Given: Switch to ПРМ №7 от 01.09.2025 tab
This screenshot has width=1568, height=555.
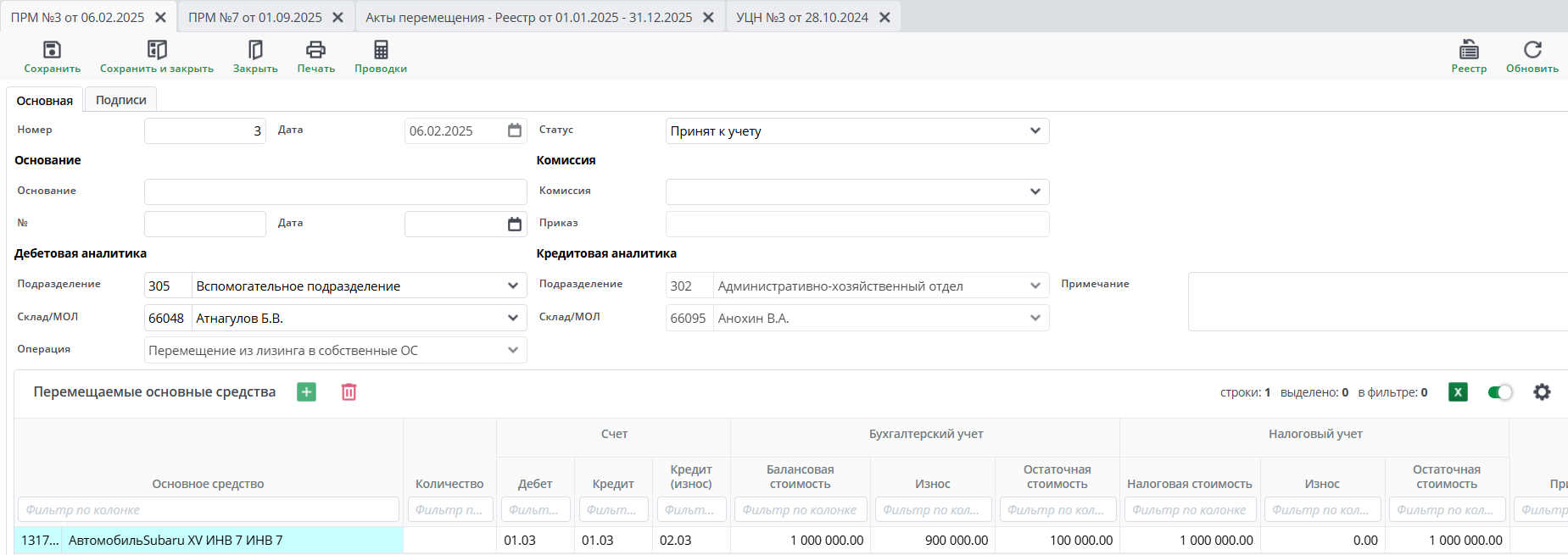Looking at the screenshot, I should (255, 17).
